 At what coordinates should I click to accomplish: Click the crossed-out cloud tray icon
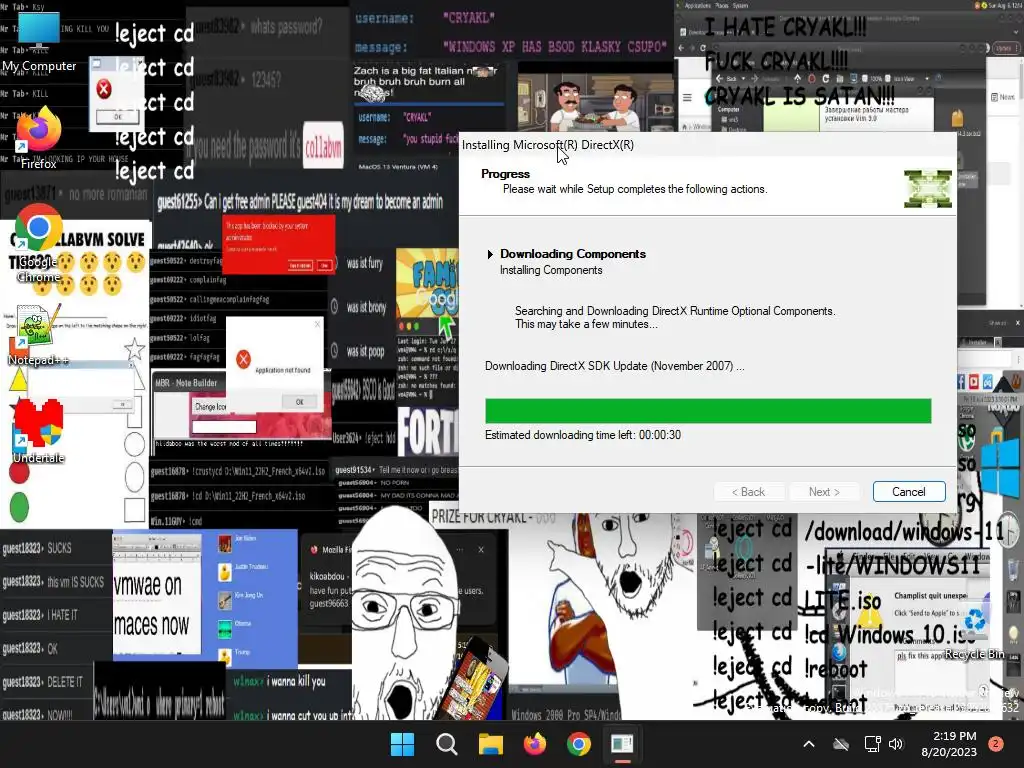(x=841, y=744)
